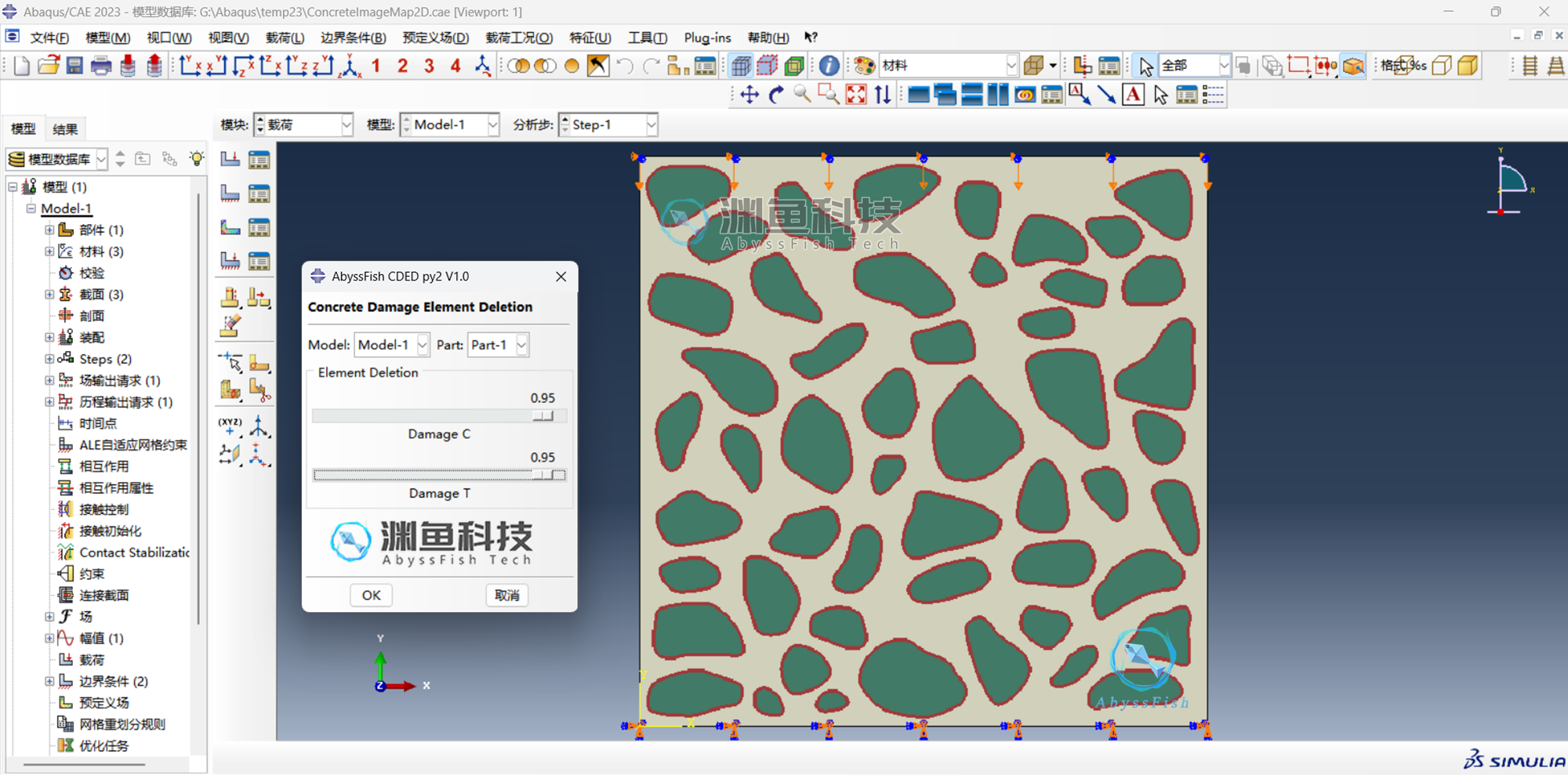The image size is (1568, 775).
Task: Apply custom view number 3
Action: click(x=429, y=66)
